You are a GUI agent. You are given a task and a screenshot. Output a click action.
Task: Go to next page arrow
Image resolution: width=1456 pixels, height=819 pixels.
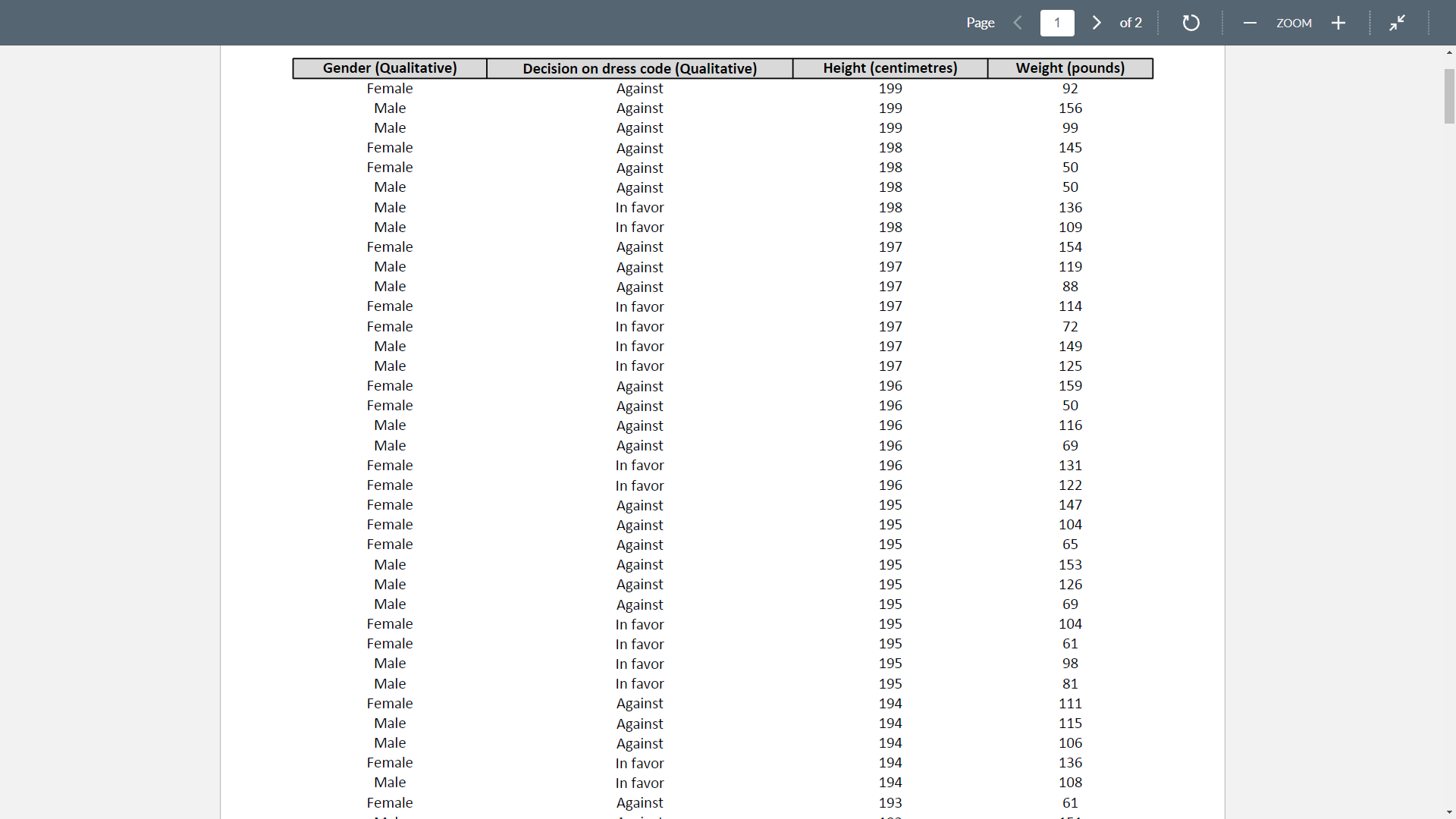click(1097, 23)
